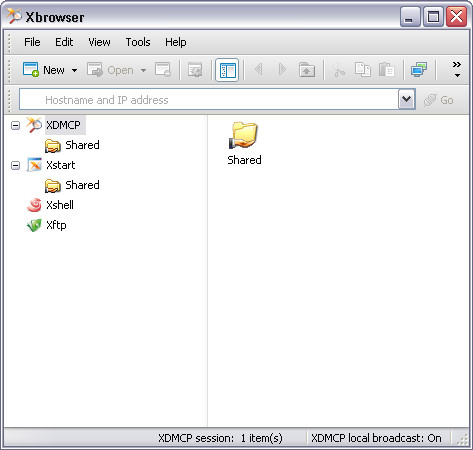This screenshot has width=473, height=450.
Task: Click the Xftp green icon
Action: coord(34,225)
